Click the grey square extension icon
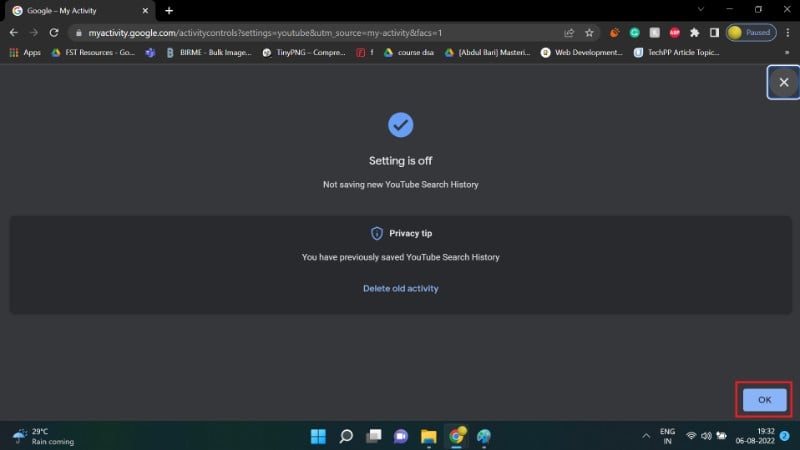800x450 pixels. coord(654,33)
